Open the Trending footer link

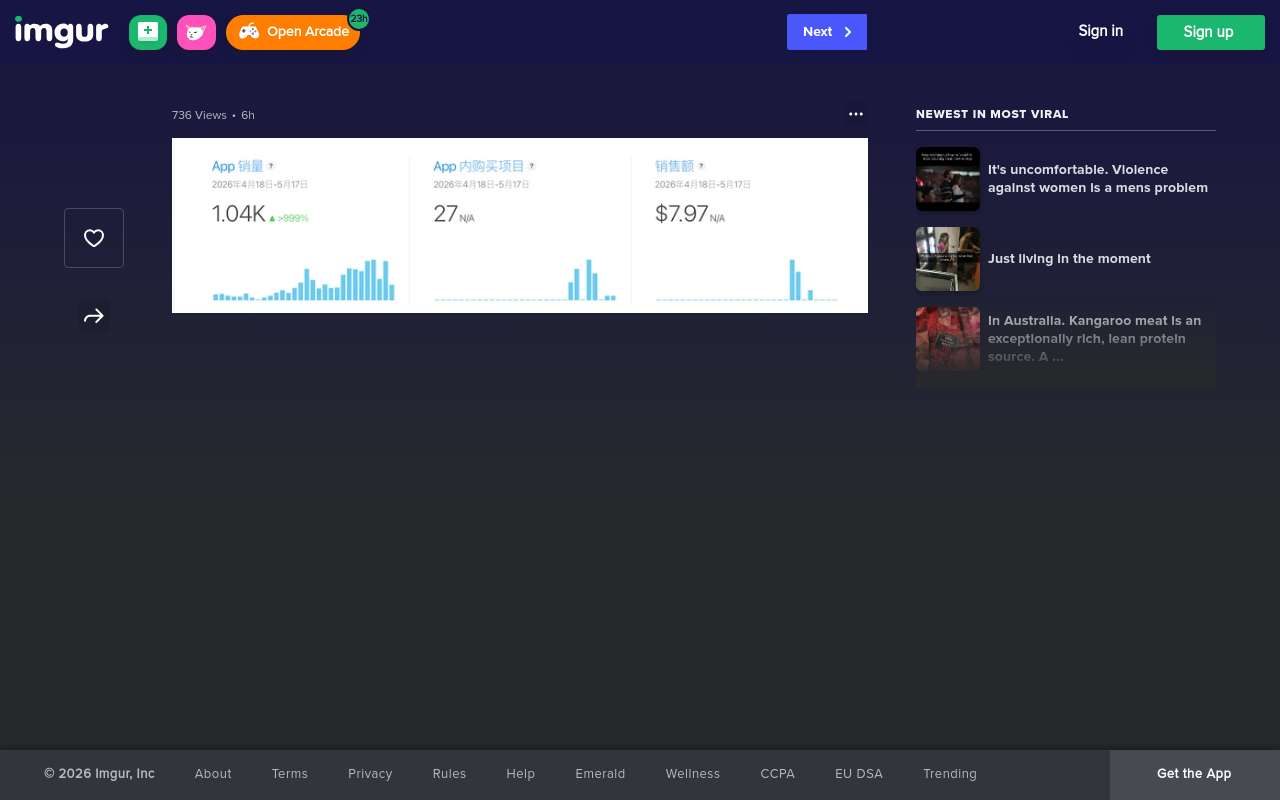pyautogui.click(x=950, y=774)
